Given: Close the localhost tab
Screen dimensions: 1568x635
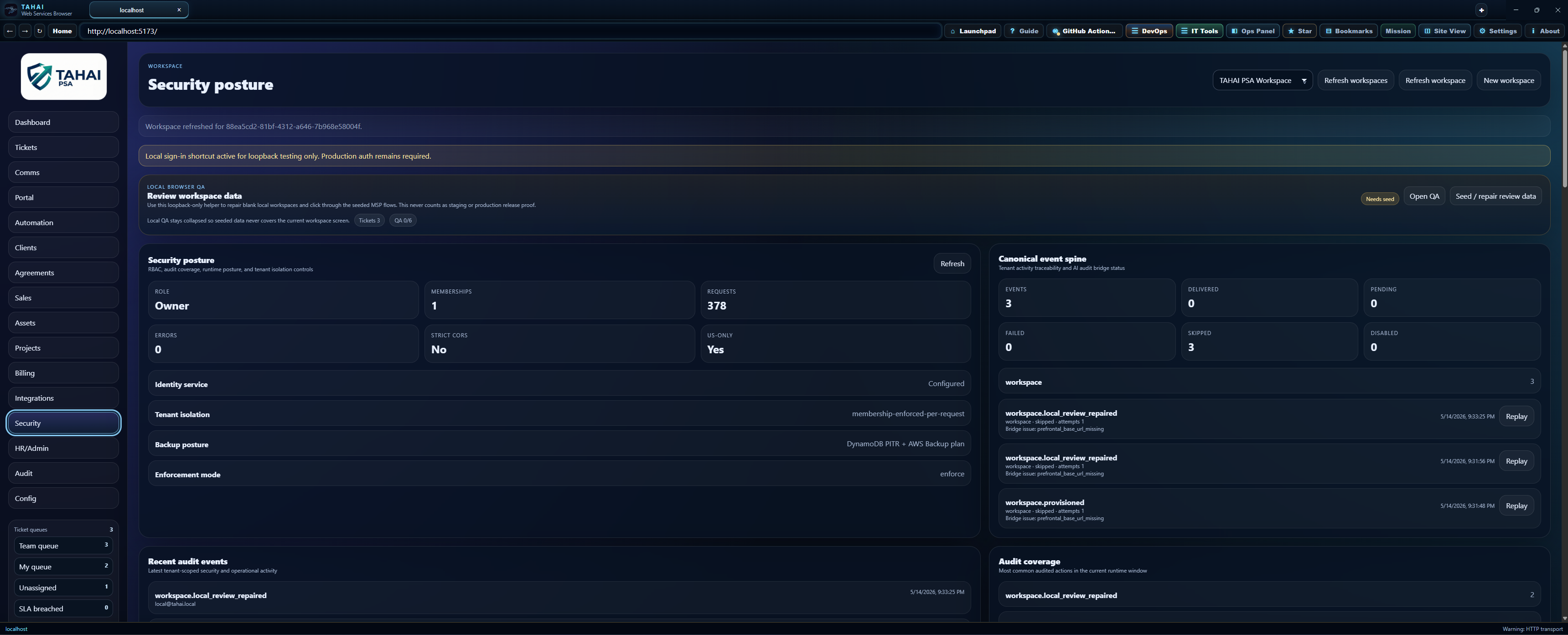Looking at the screenshot, I should [x=179, y=10].
